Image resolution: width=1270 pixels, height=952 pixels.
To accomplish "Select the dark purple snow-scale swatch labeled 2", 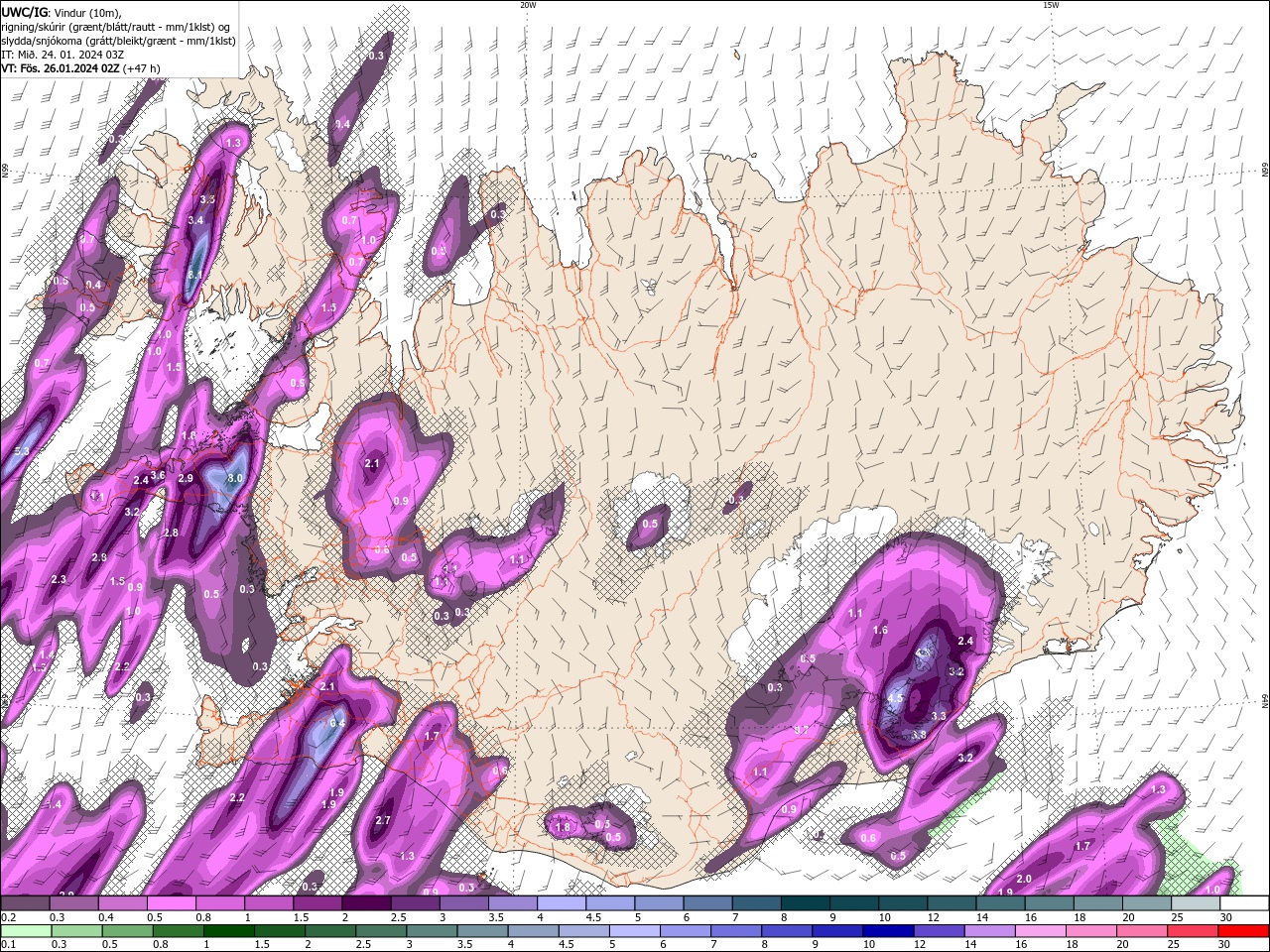I will point(366,903).
